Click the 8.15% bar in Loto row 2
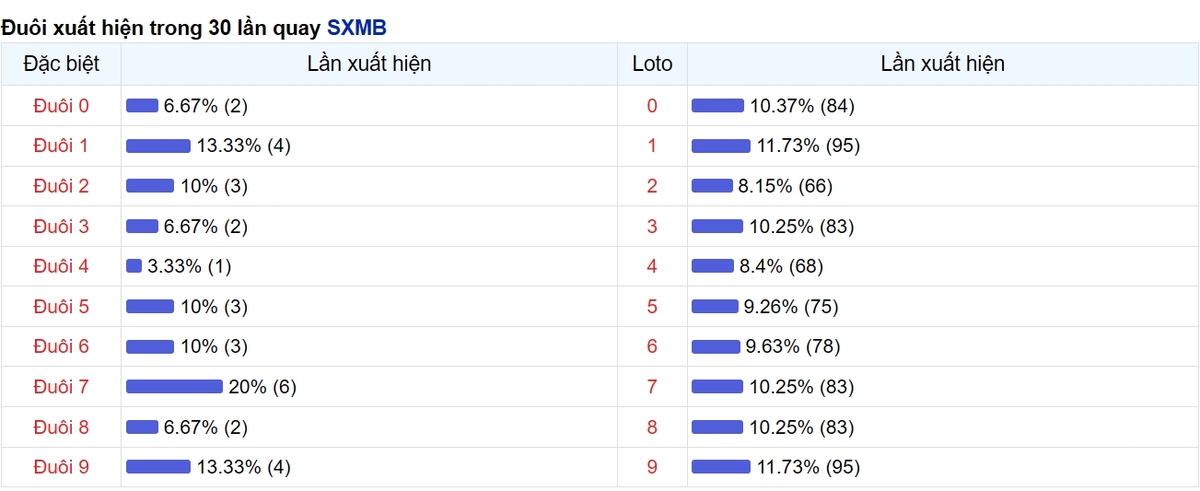This screenshot has height=491, width=1200. pos(712,186)
